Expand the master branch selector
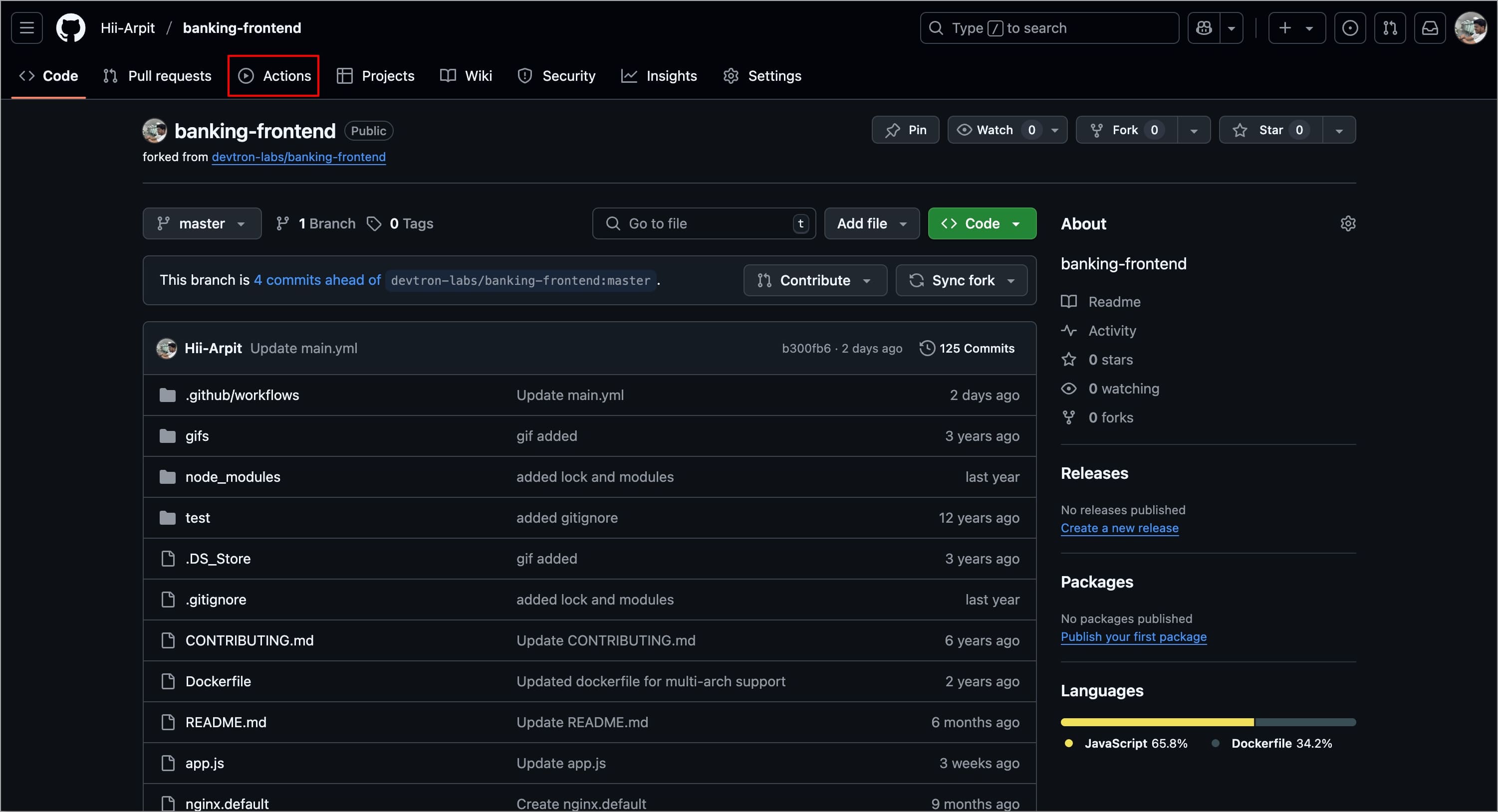 pos(202,224)
